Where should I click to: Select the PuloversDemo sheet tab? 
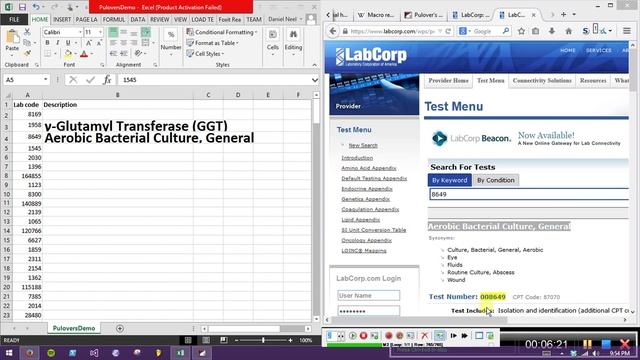[73, 328]
